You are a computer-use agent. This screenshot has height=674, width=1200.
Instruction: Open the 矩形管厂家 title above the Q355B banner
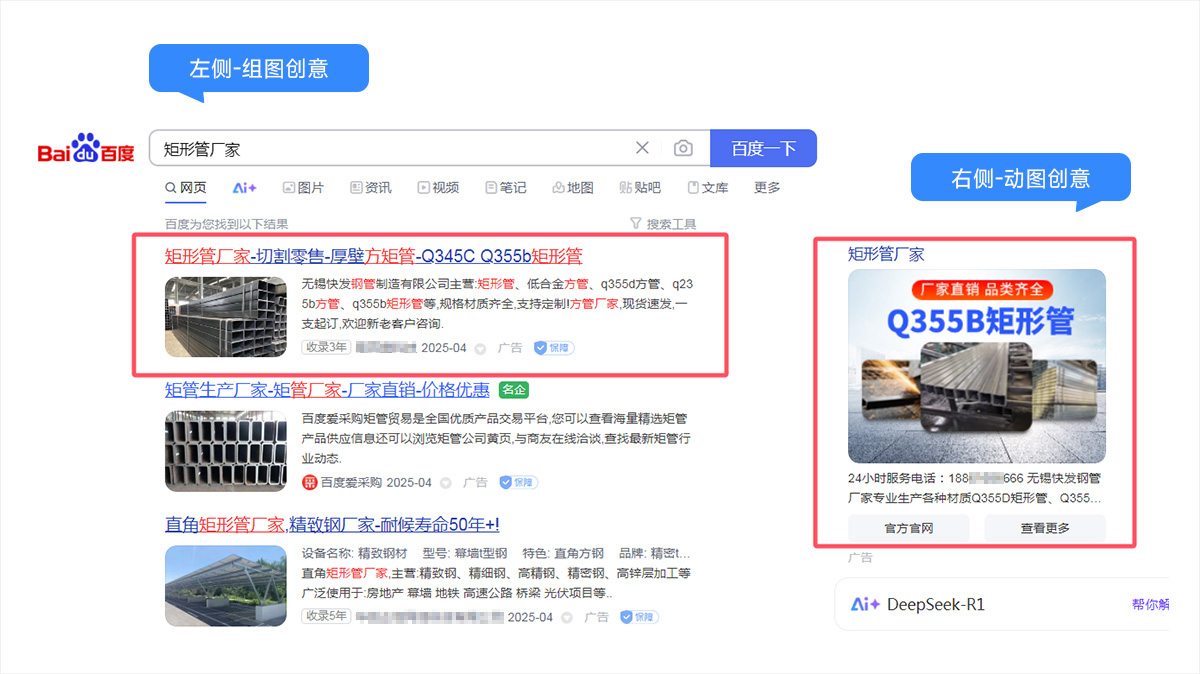point(886,254)
